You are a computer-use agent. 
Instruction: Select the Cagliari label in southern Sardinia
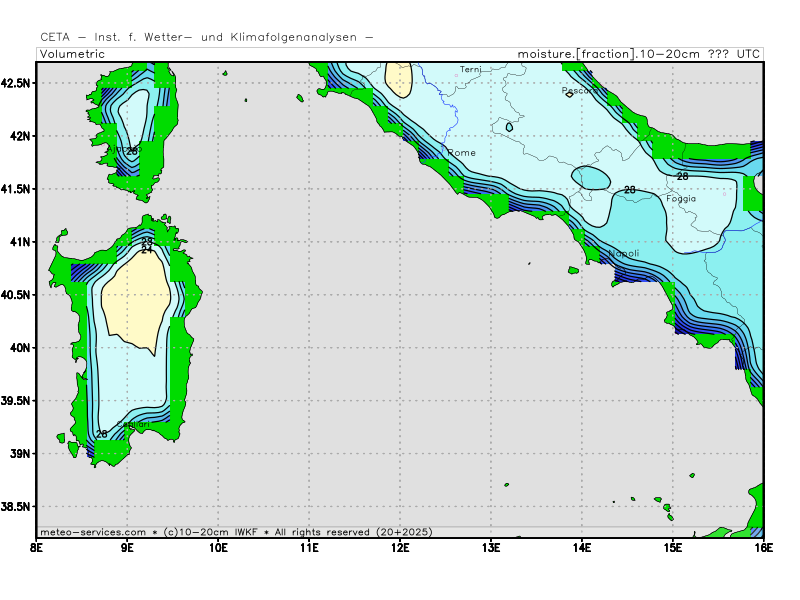click(134, 425)
